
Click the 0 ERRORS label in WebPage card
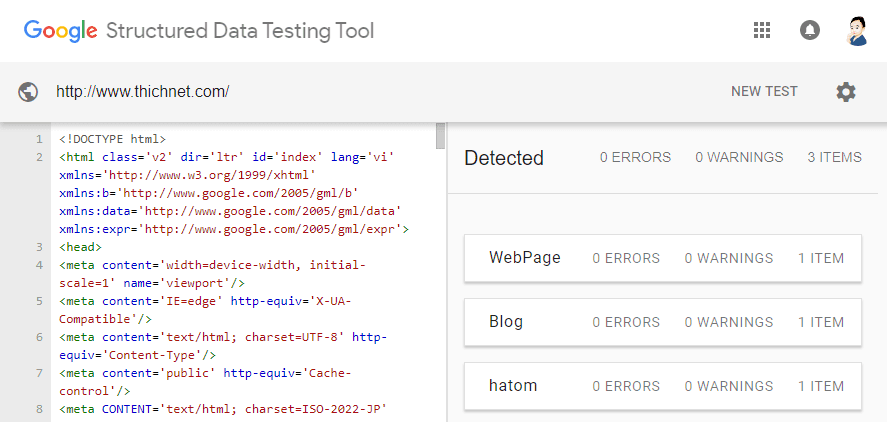click(626, 259)
